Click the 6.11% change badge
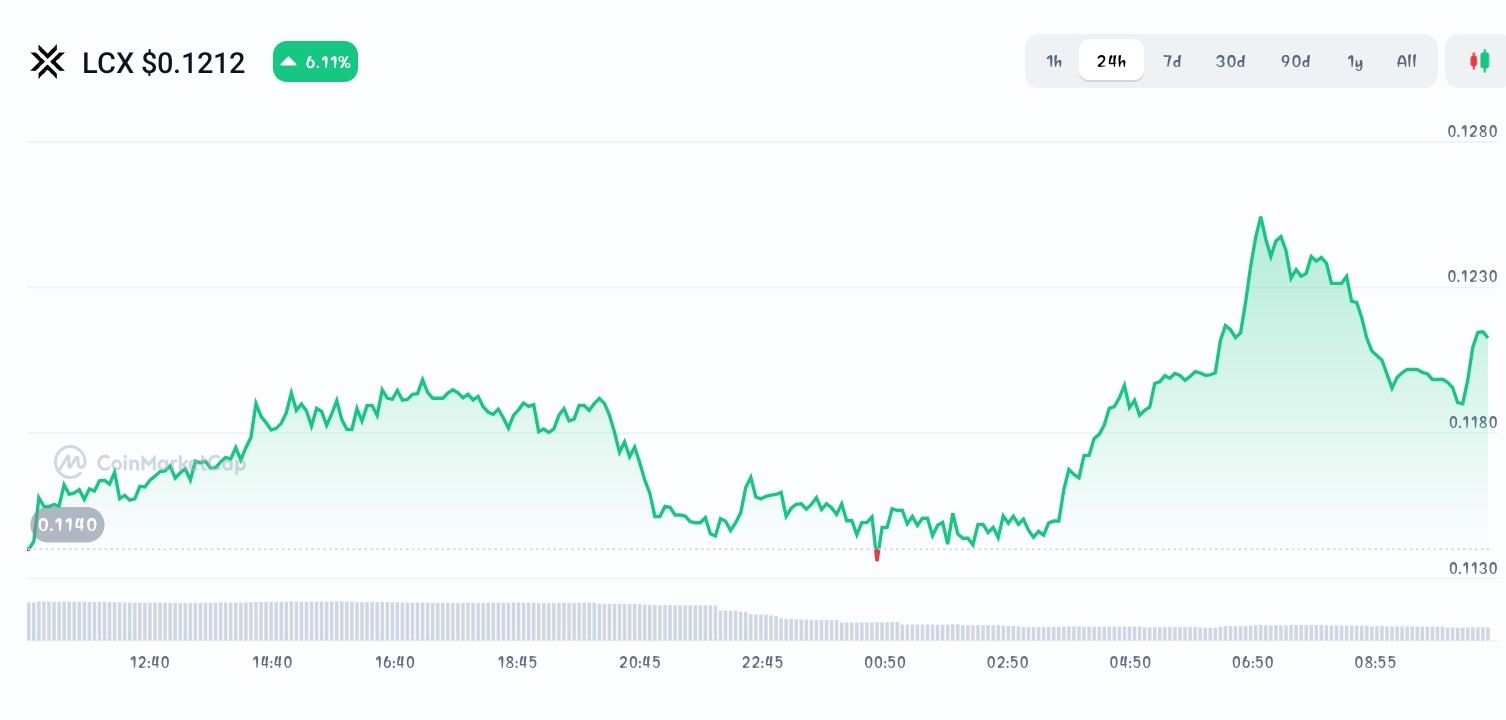This screenshot has height=720, width=1506. coord(315,62)
